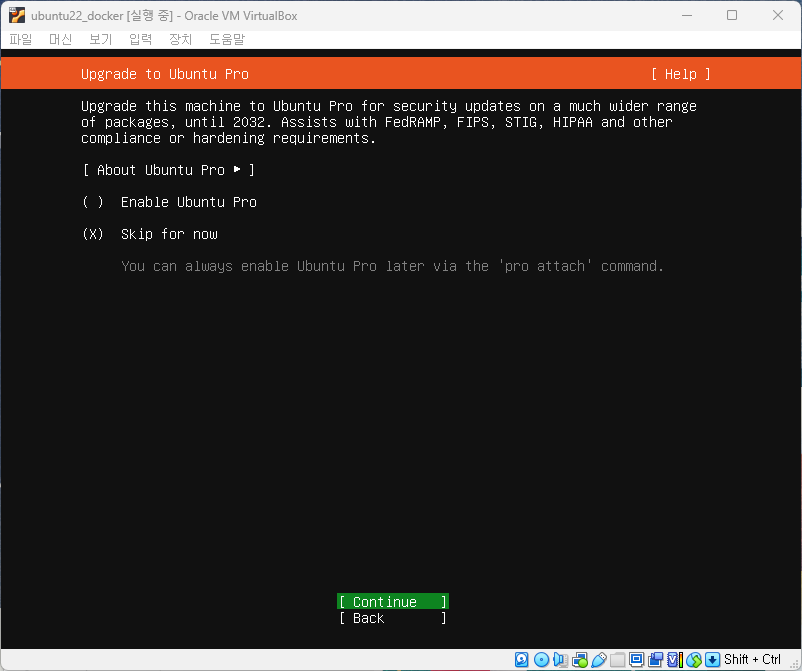Viewport: 802px width, 671px height.
Task: Click the mouse integration status icon
Action: 694,659
